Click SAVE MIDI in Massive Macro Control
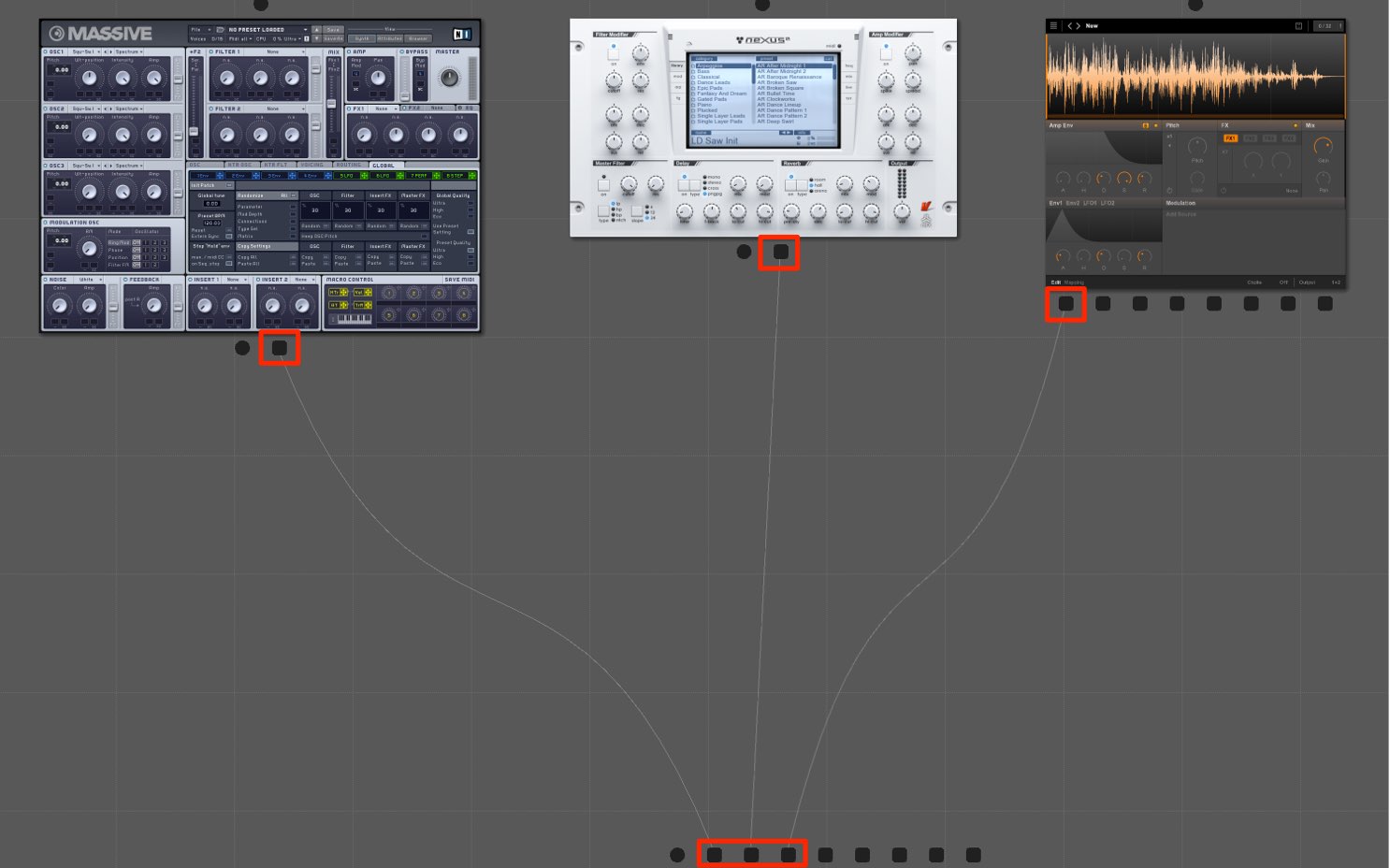The width and height of the screenshot is (1390, 868). (x=459, y=280)
